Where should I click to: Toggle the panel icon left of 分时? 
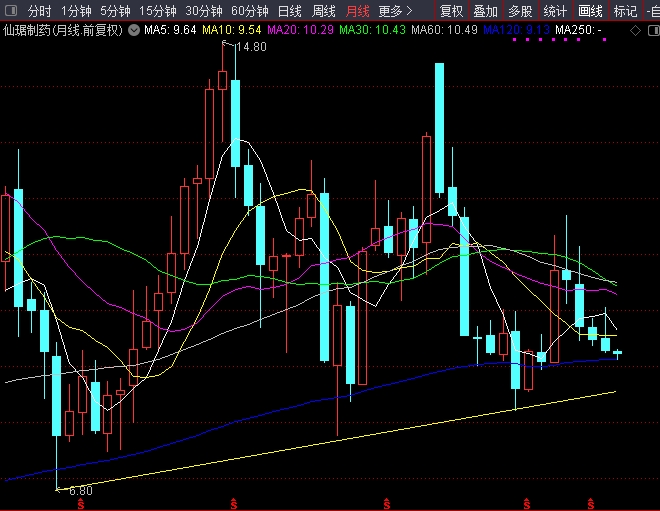pos(11,11)
